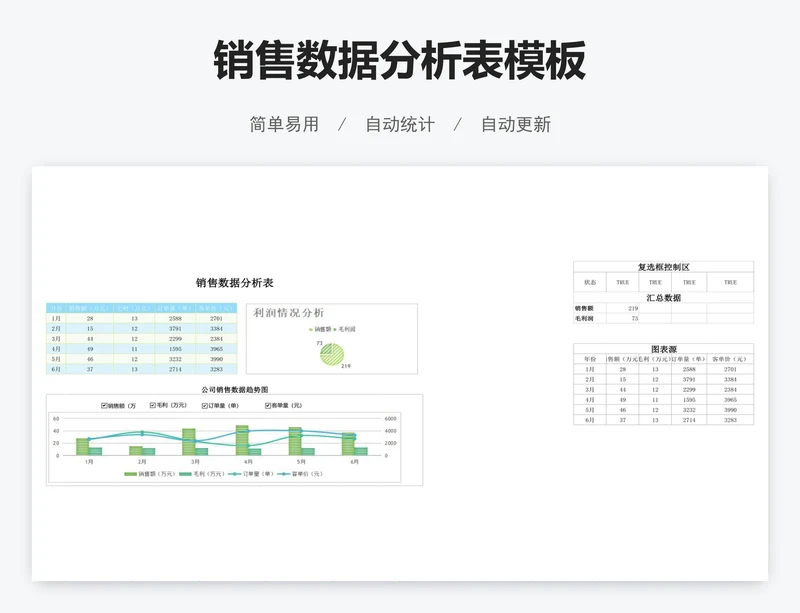This screenshot has width=800, height=613.
Task: Select the 客单价(元) header in 图表源 table
Action: (x=730, y=359)
